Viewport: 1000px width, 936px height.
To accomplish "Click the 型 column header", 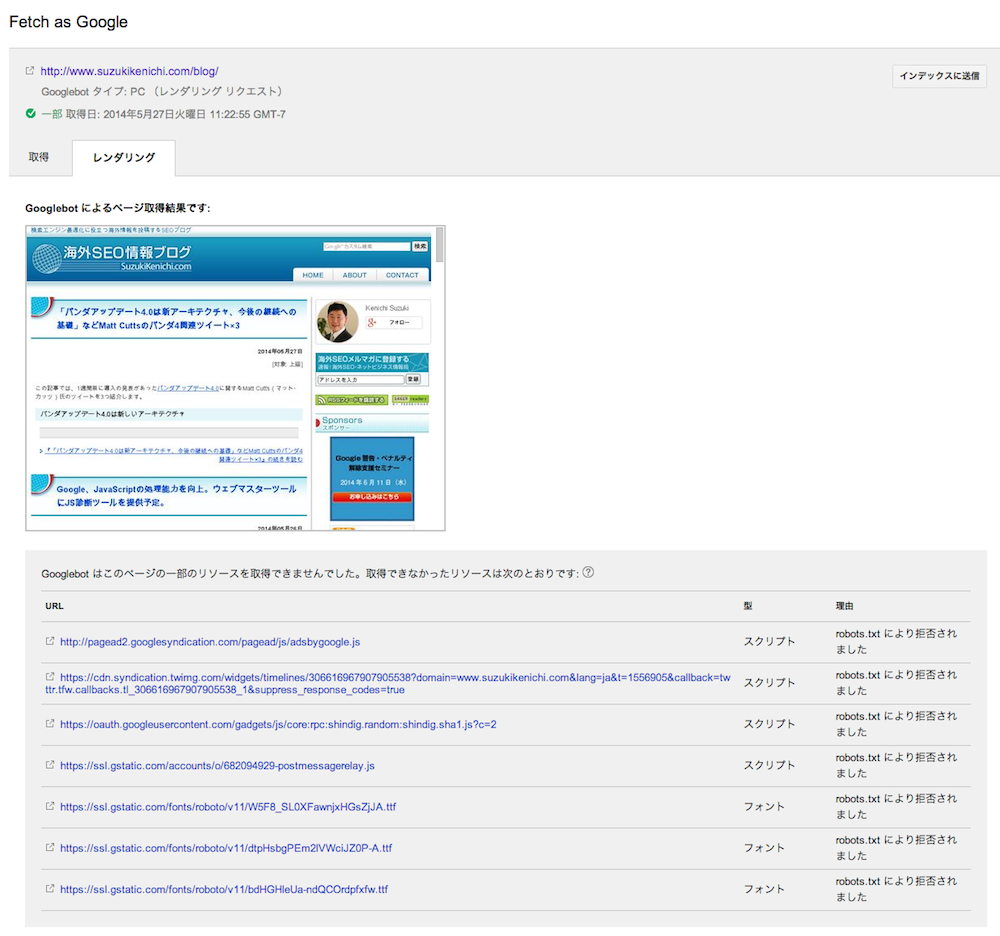I will (748, 606).
